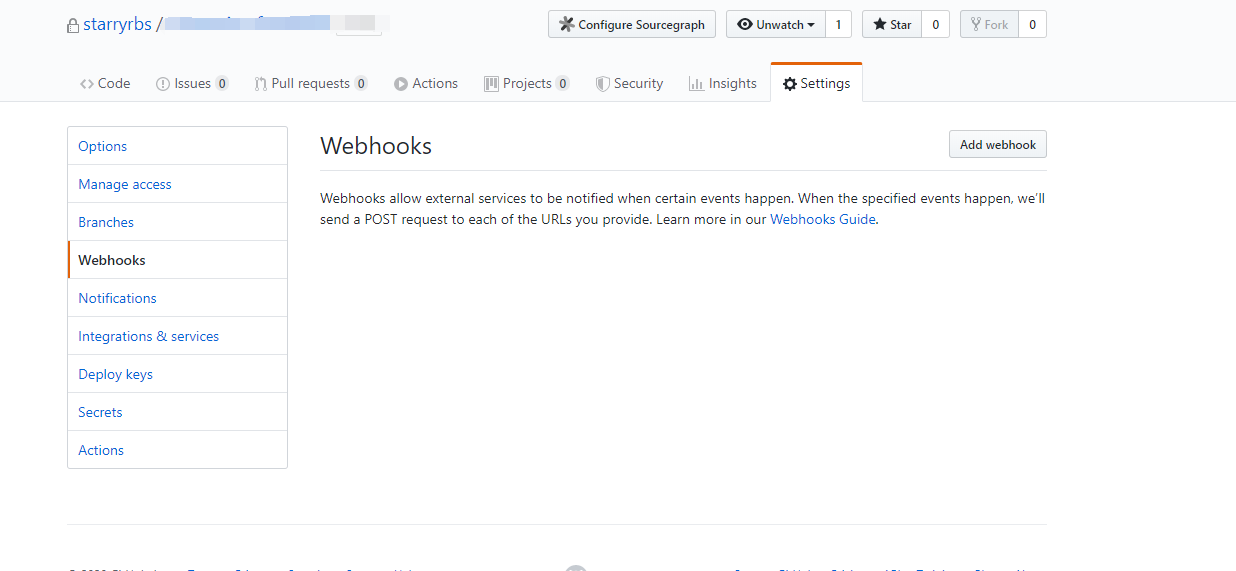
Task: Select Options in the settings sidebar
Action: pyautogui.click(x=103, y=146)
